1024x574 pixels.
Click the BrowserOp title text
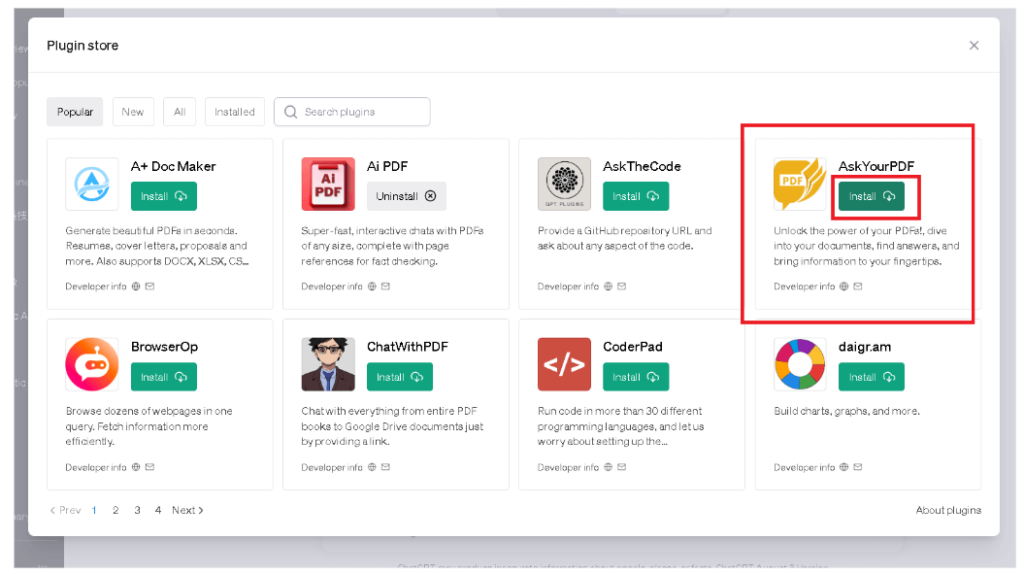[x=165, y=347]
